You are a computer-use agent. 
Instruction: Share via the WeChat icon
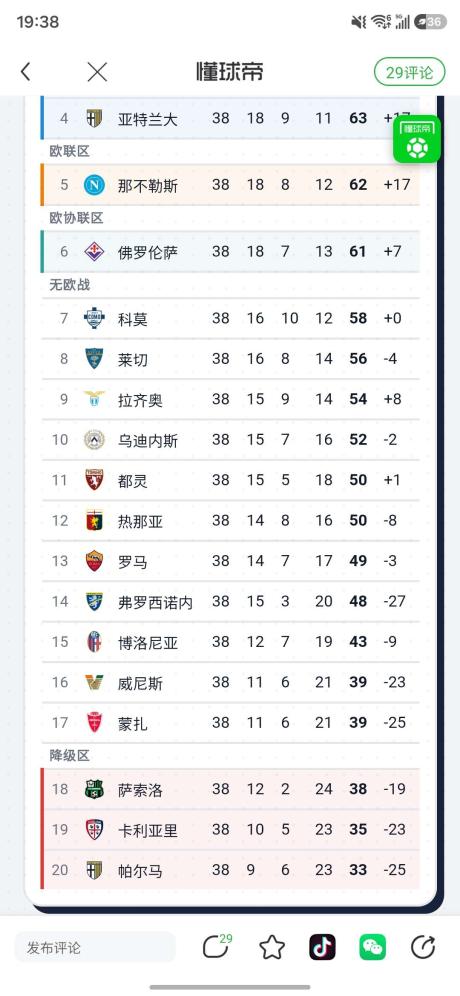tap(372, 948)
